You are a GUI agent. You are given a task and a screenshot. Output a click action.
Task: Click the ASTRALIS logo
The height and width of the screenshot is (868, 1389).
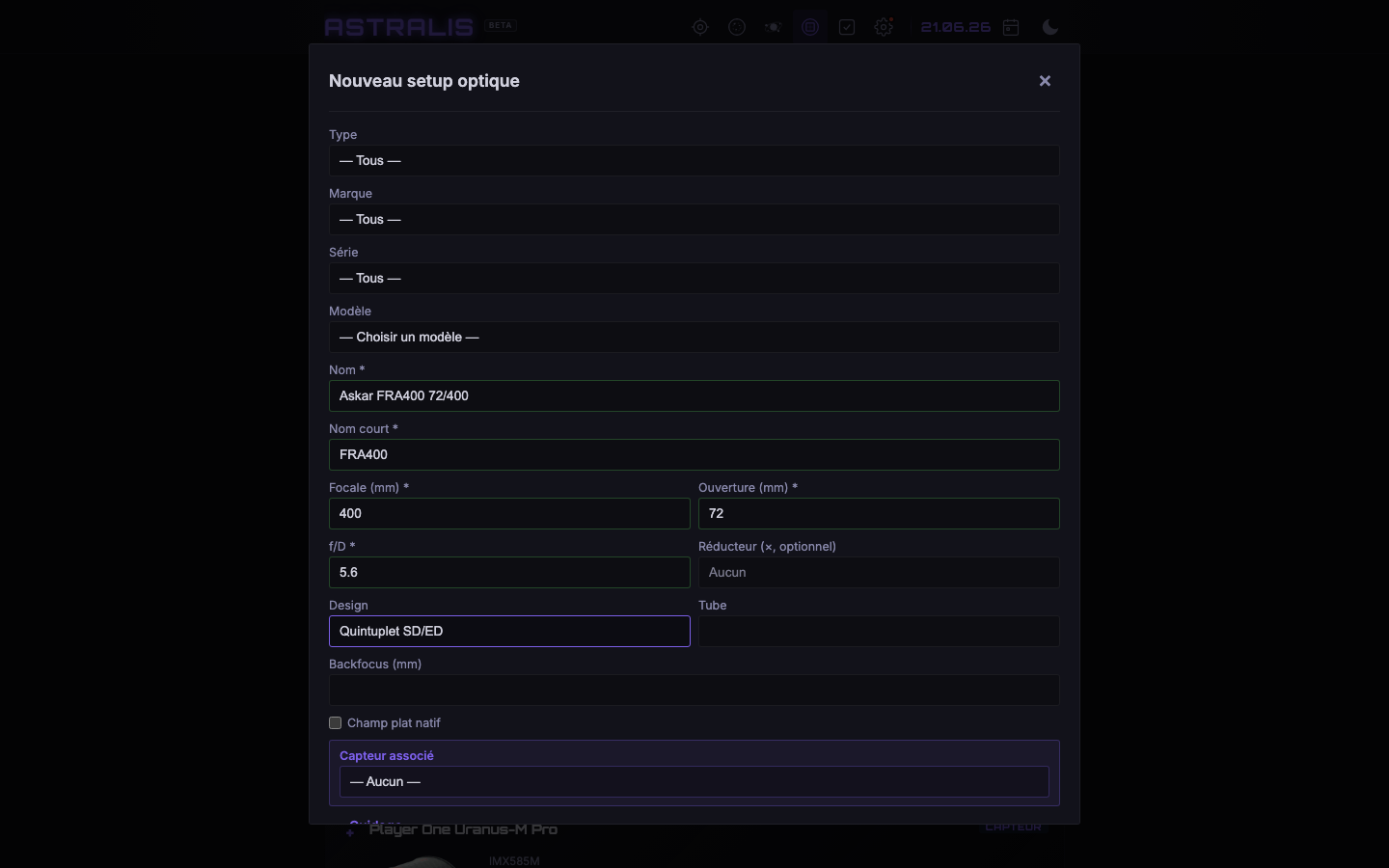399,27
